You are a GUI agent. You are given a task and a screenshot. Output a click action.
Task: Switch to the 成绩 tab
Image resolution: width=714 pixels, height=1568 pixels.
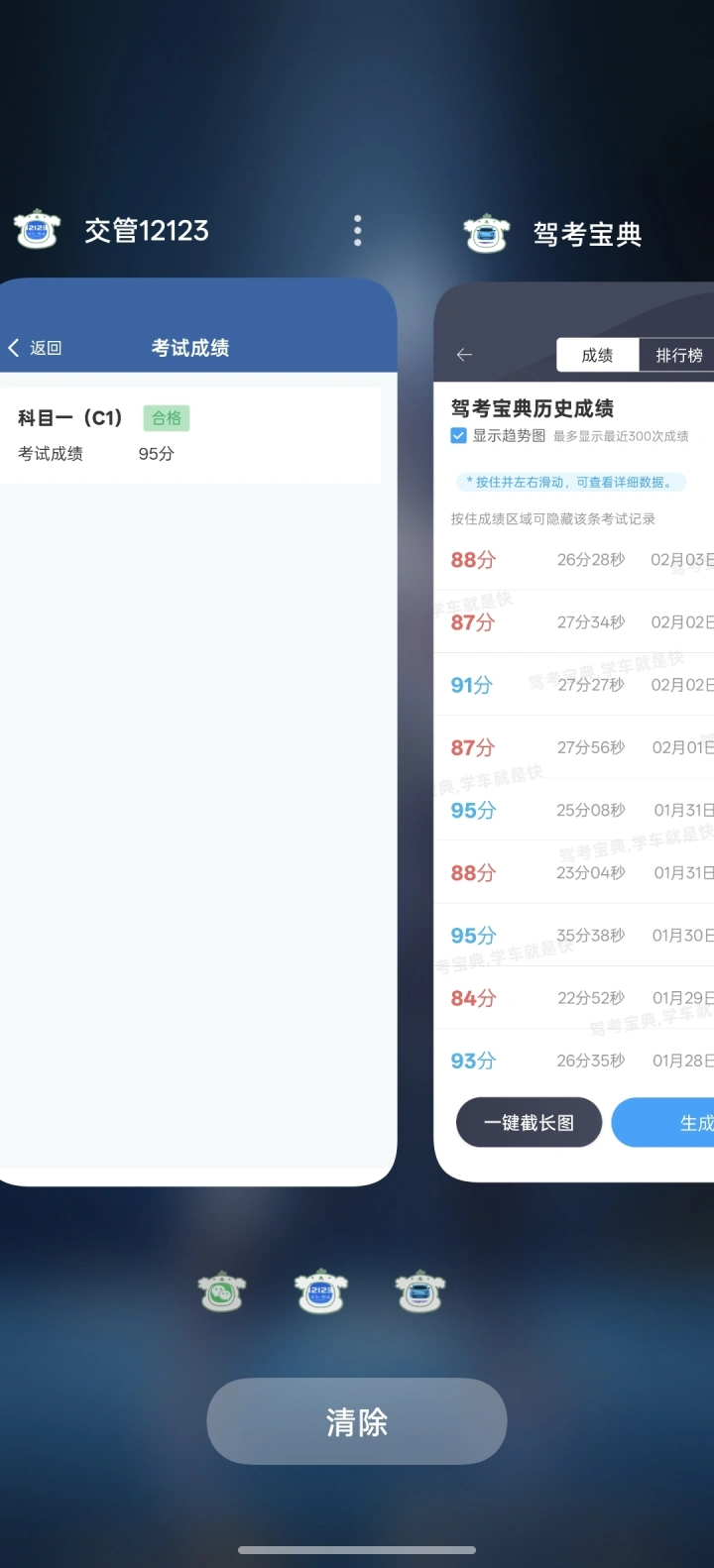597,355
